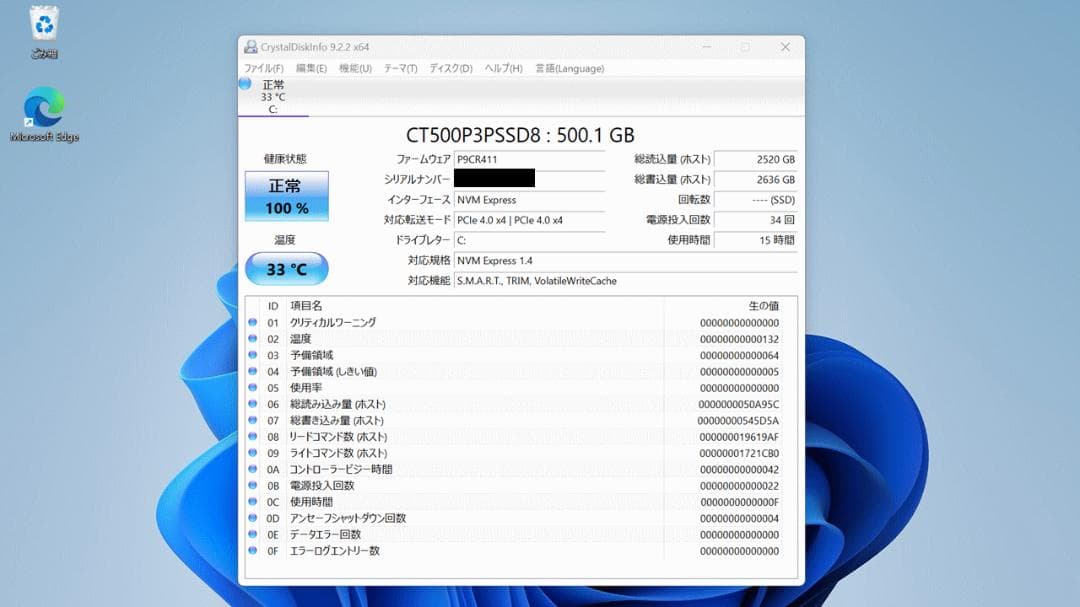Open the Microsoft Edge desktop shortcut
This screenshot has width=1080, height=607.
[44, 114]
